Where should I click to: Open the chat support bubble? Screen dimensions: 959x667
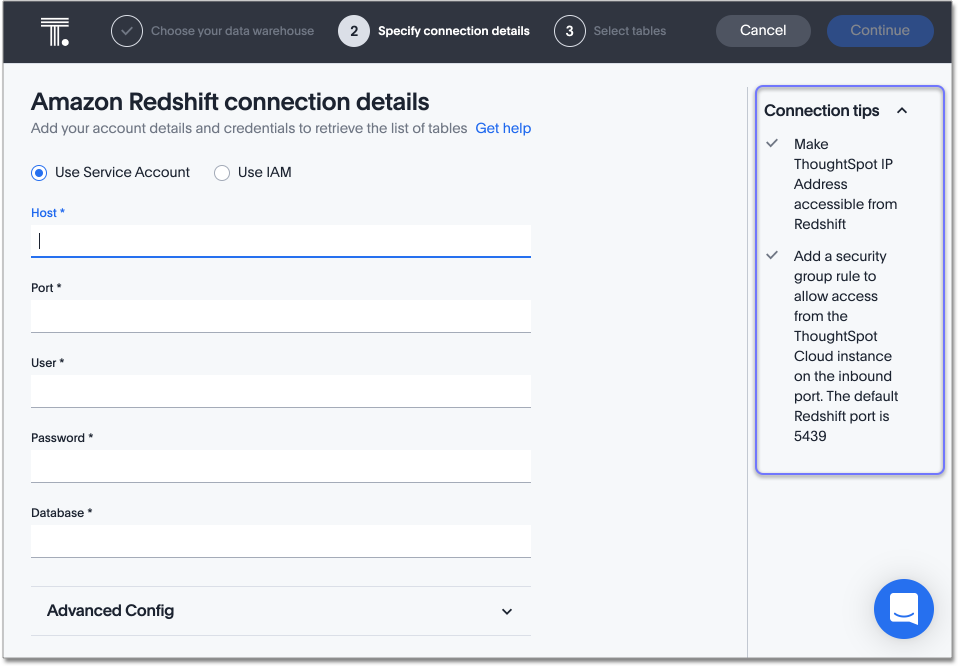[x=903, y=609]
